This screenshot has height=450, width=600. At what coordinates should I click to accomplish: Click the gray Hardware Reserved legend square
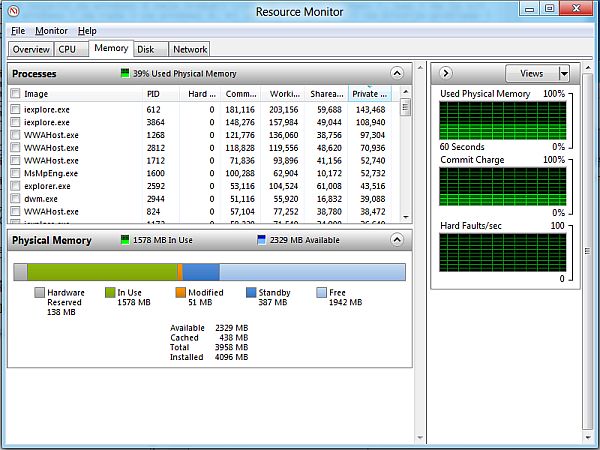[x=39, y=293]
